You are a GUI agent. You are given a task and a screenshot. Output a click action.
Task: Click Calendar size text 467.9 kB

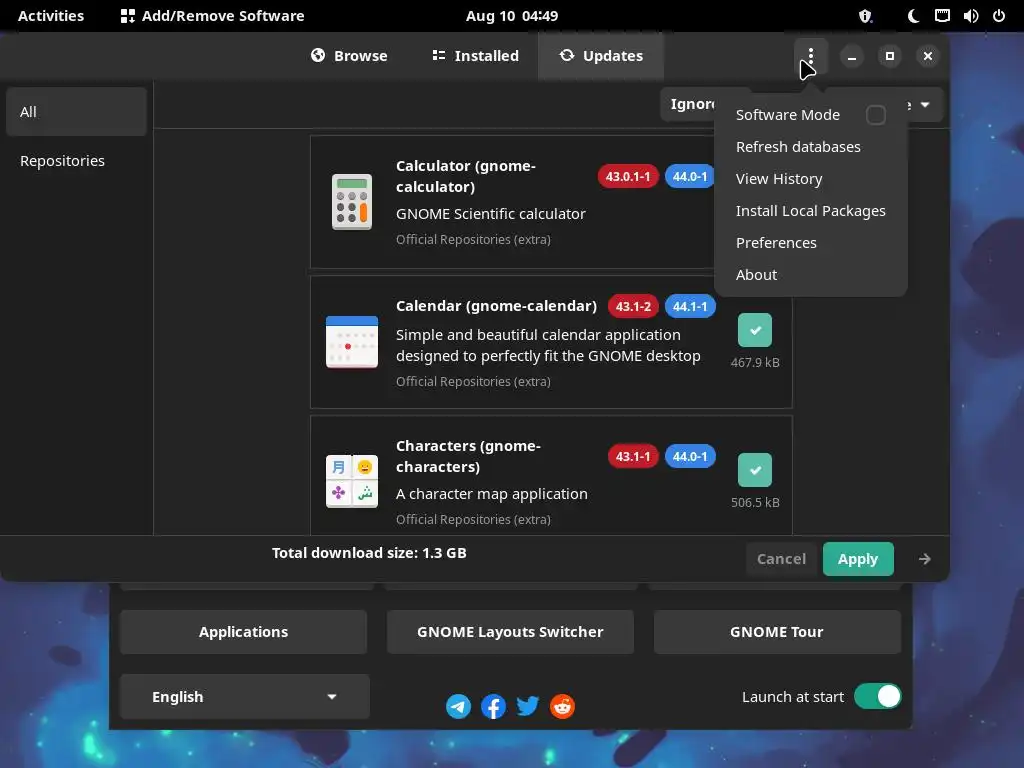tap(755, 362)
